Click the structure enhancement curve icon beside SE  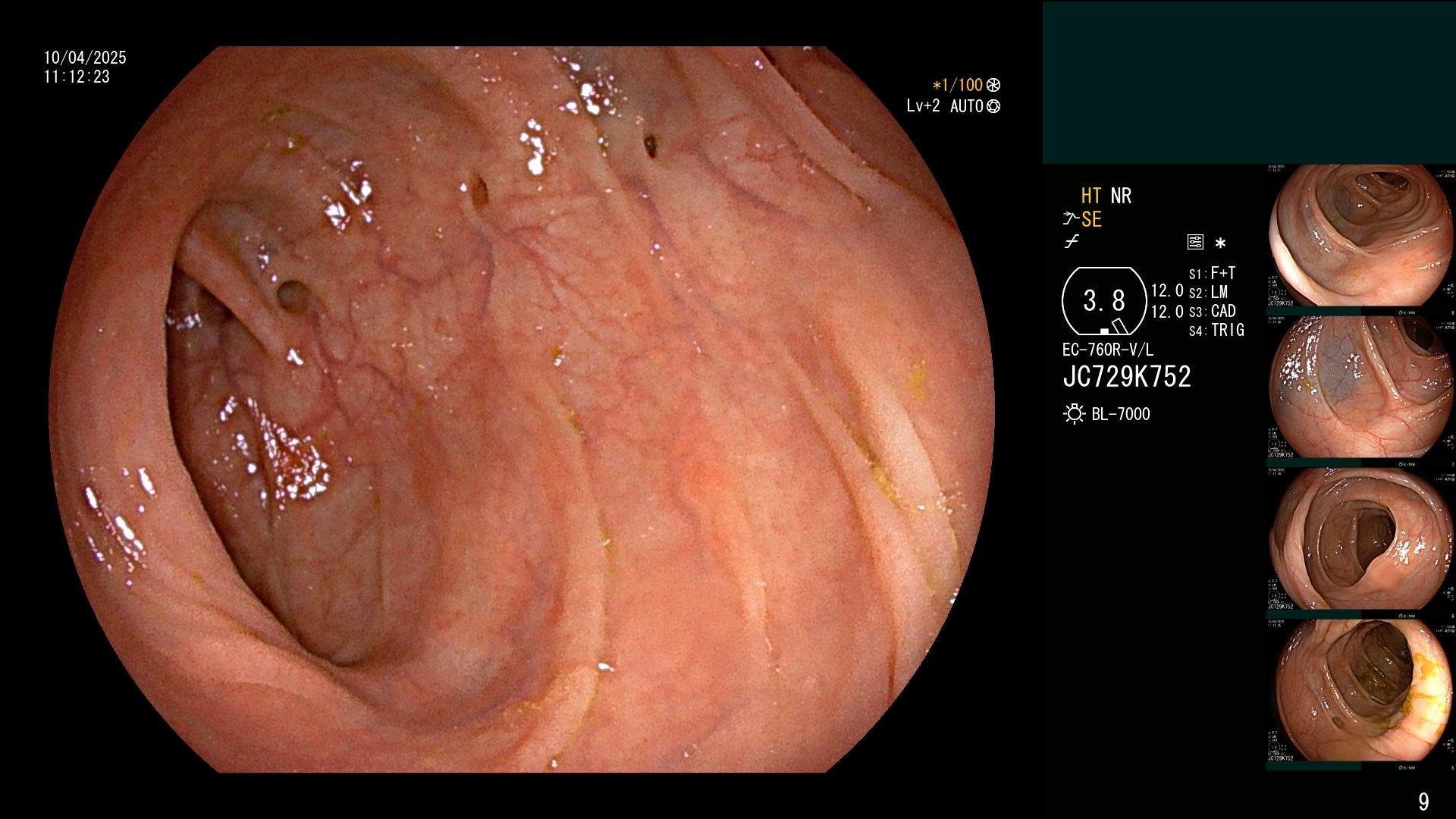pos(1071,219)
